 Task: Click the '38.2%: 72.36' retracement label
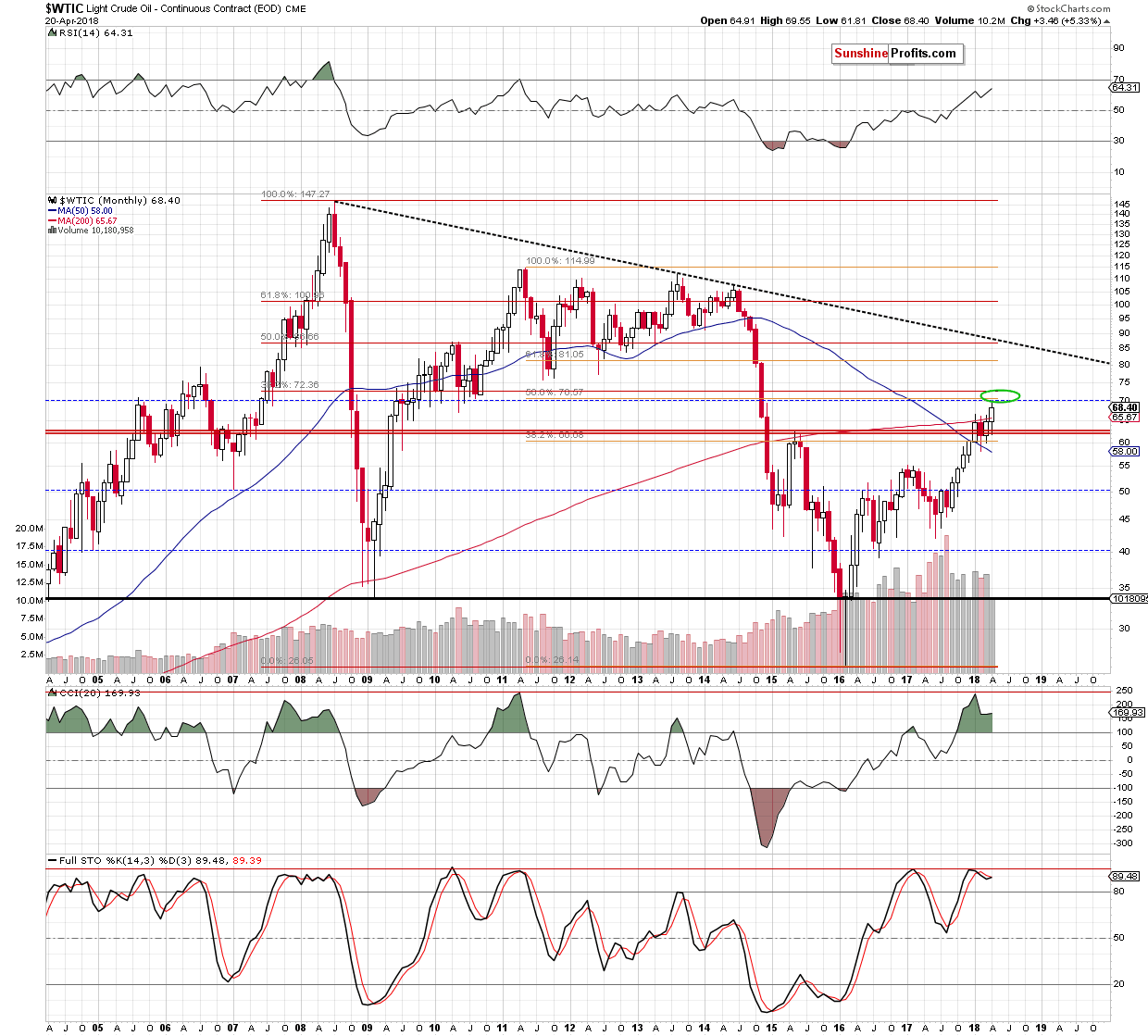(x=290, y=384)
